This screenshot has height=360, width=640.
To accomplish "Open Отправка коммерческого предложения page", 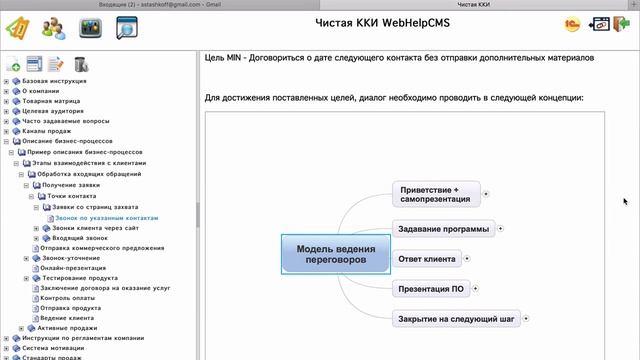I will (x=102, y=248).
